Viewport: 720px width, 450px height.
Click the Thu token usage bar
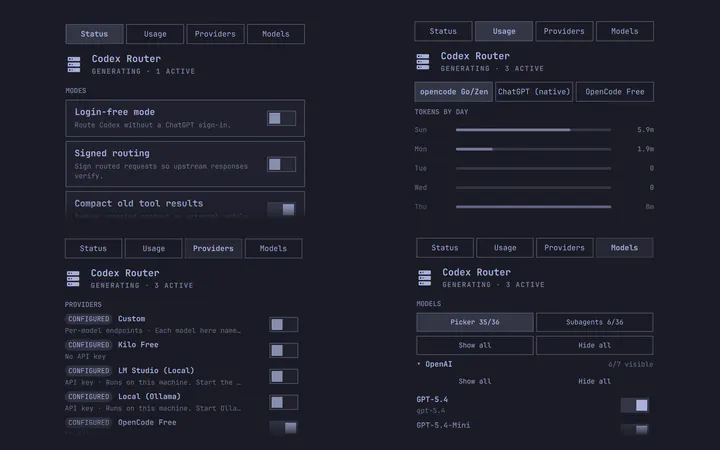click(x=533, y=207)
